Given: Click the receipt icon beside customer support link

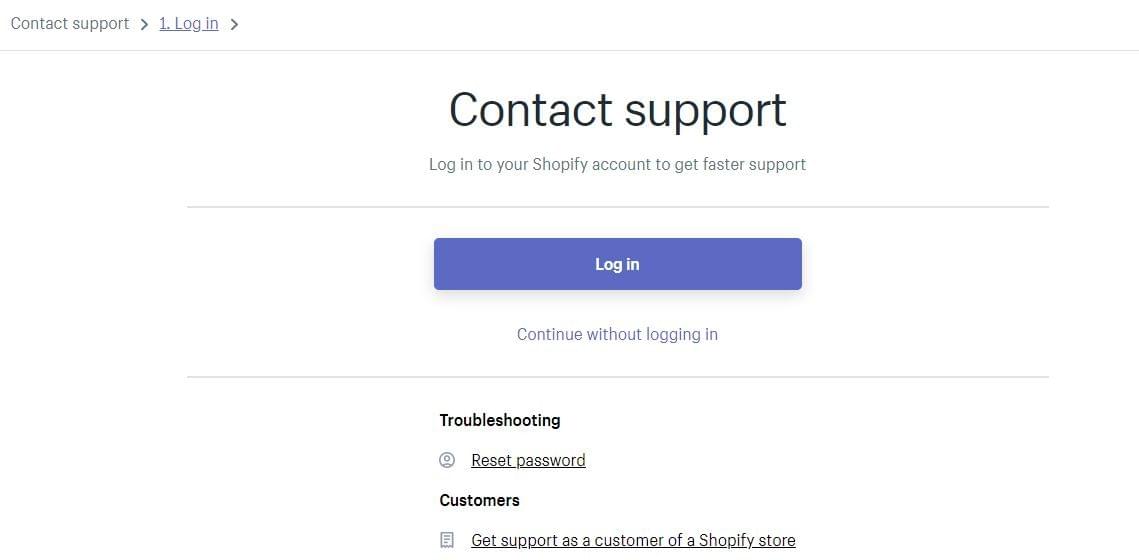Looking at the screenshot, I should [x=447, y=540].
